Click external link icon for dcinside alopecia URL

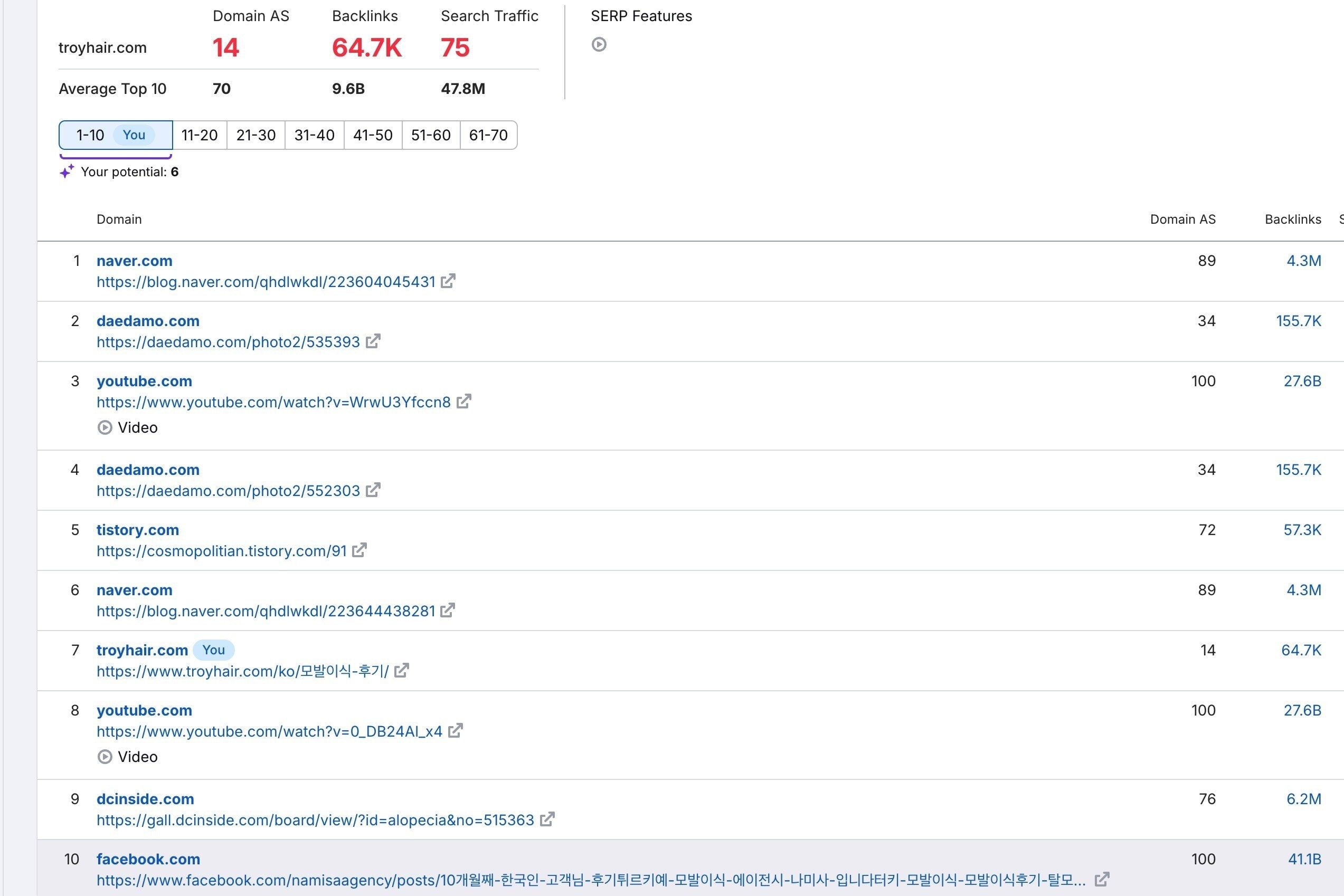pyautogui.click(x=547, y=819)
